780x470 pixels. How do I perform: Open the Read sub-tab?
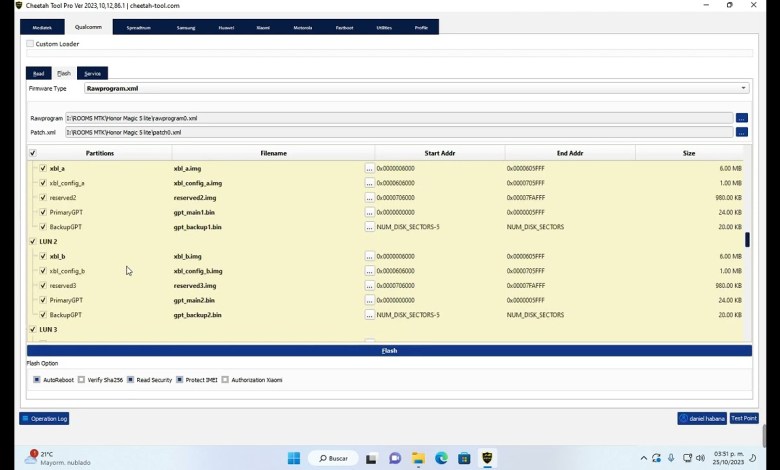coord(39,73)
